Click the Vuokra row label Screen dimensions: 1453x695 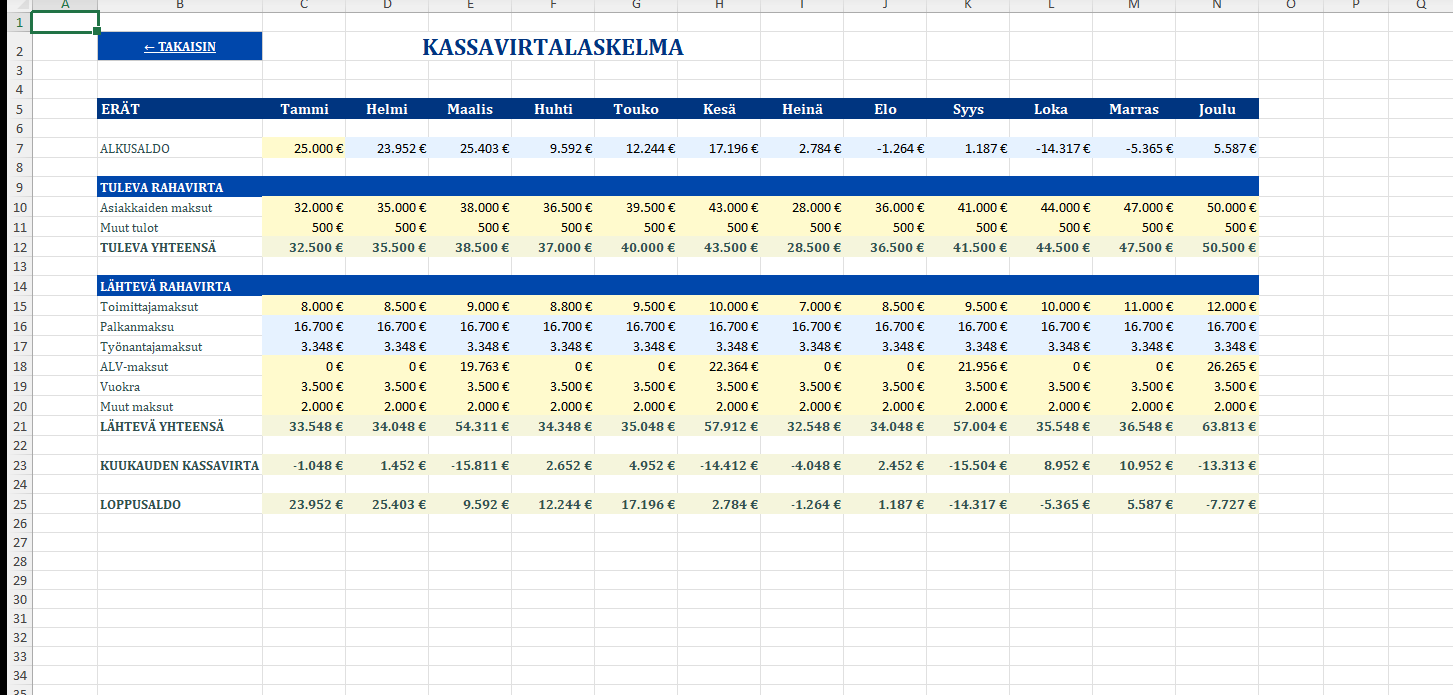pos(120,387)
